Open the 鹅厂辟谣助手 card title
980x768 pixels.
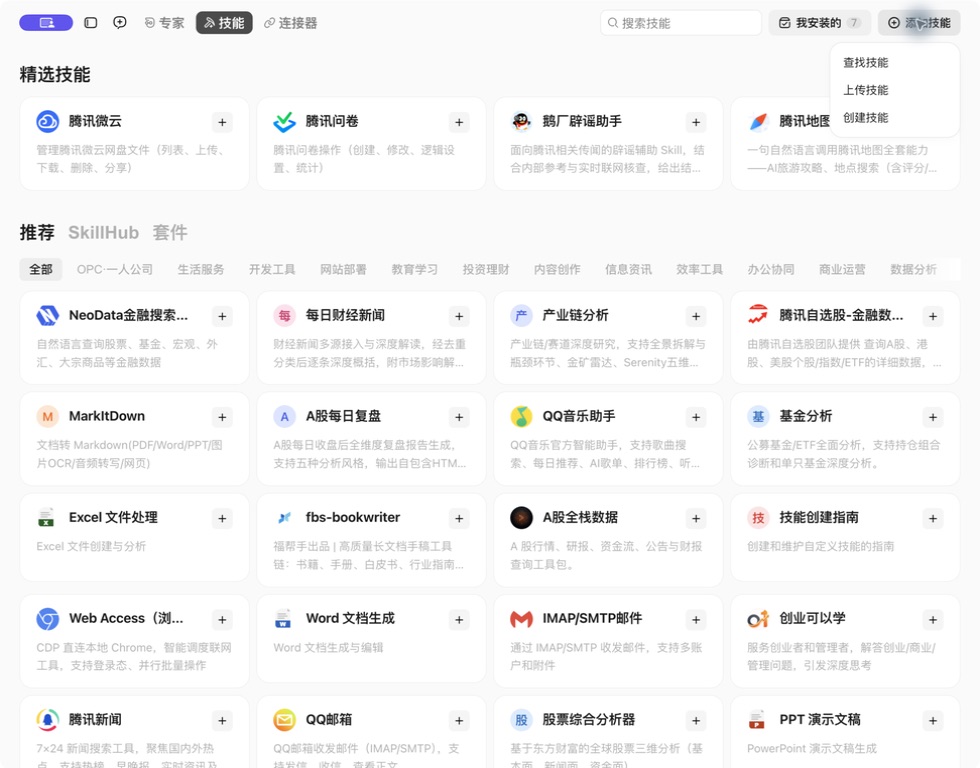pos(582,121)
